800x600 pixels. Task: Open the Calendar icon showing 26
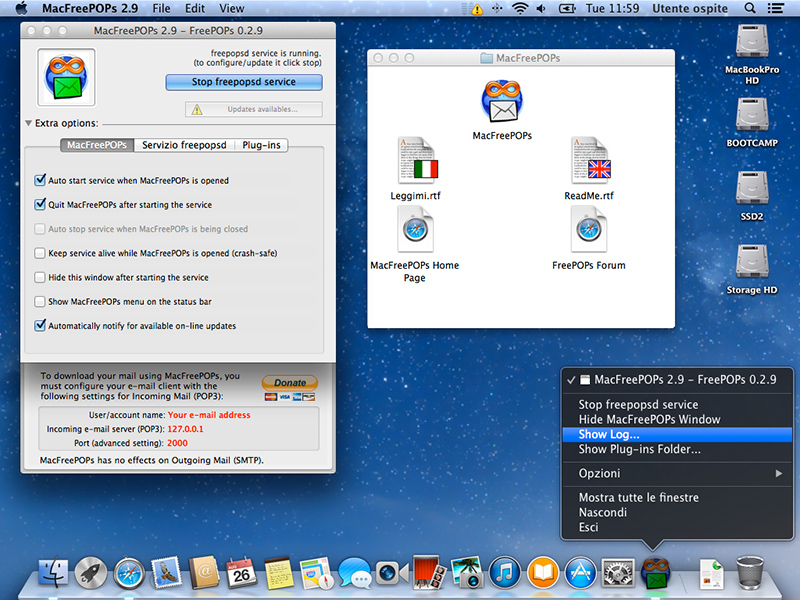[241, 573]
